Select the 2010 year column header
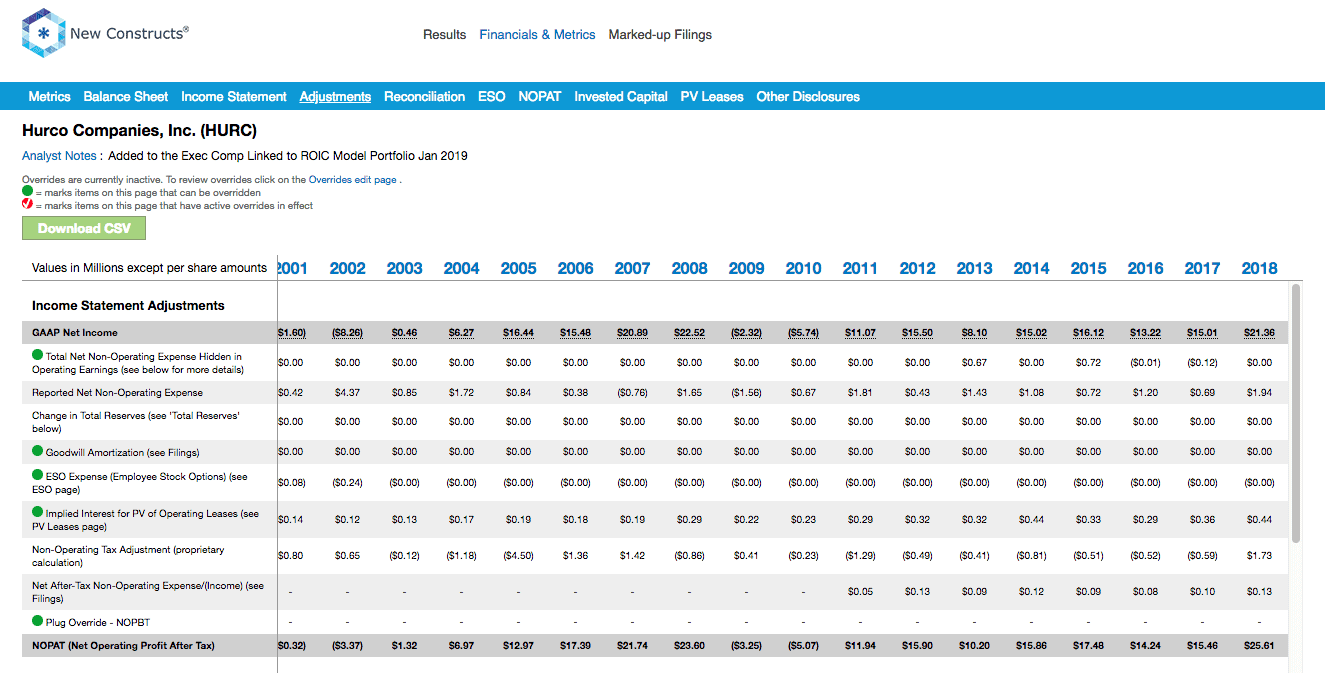 803,268
